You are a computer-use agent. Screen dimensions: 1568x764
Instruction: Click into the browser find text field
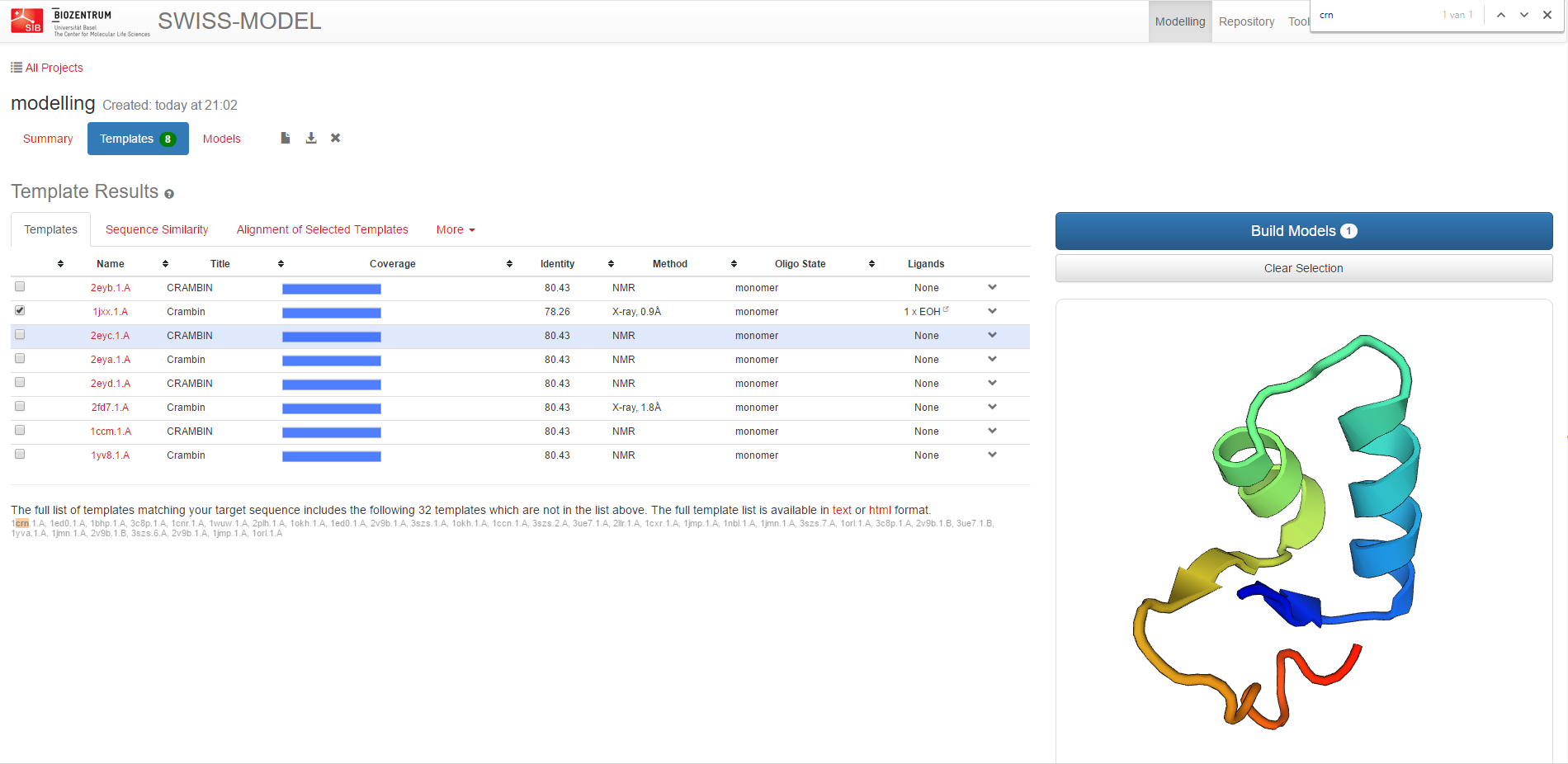point(1374,15)
